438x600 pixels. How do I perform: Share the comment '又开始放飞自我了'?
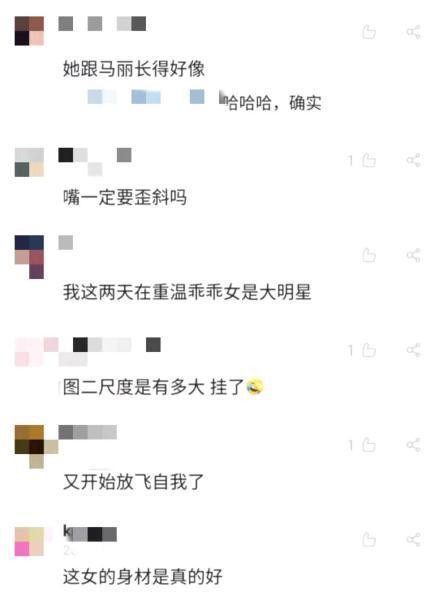[414, 445]
